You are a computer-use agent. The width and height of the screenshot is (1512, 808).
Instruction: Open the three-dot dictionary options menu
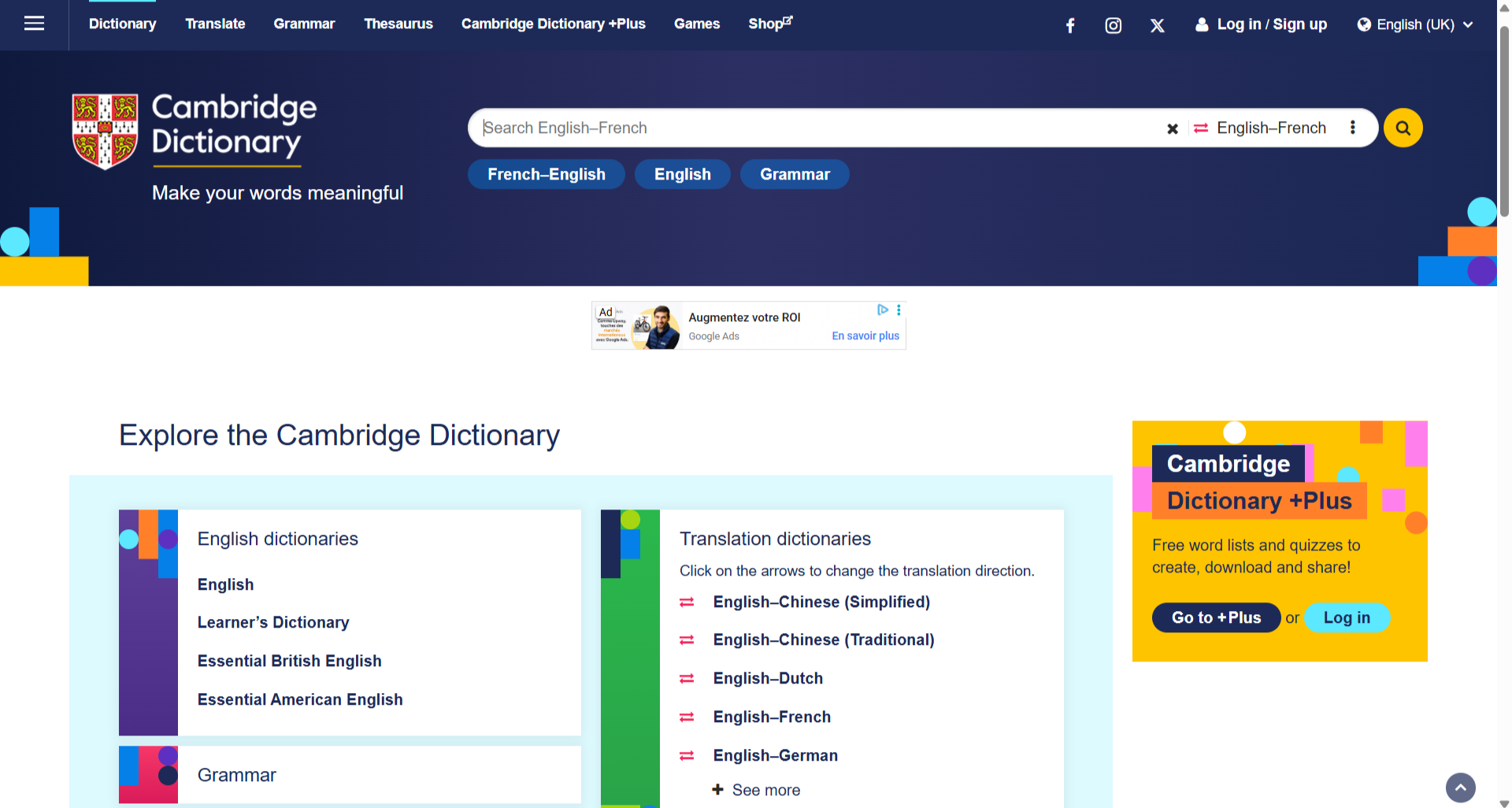pos(1352,128)
